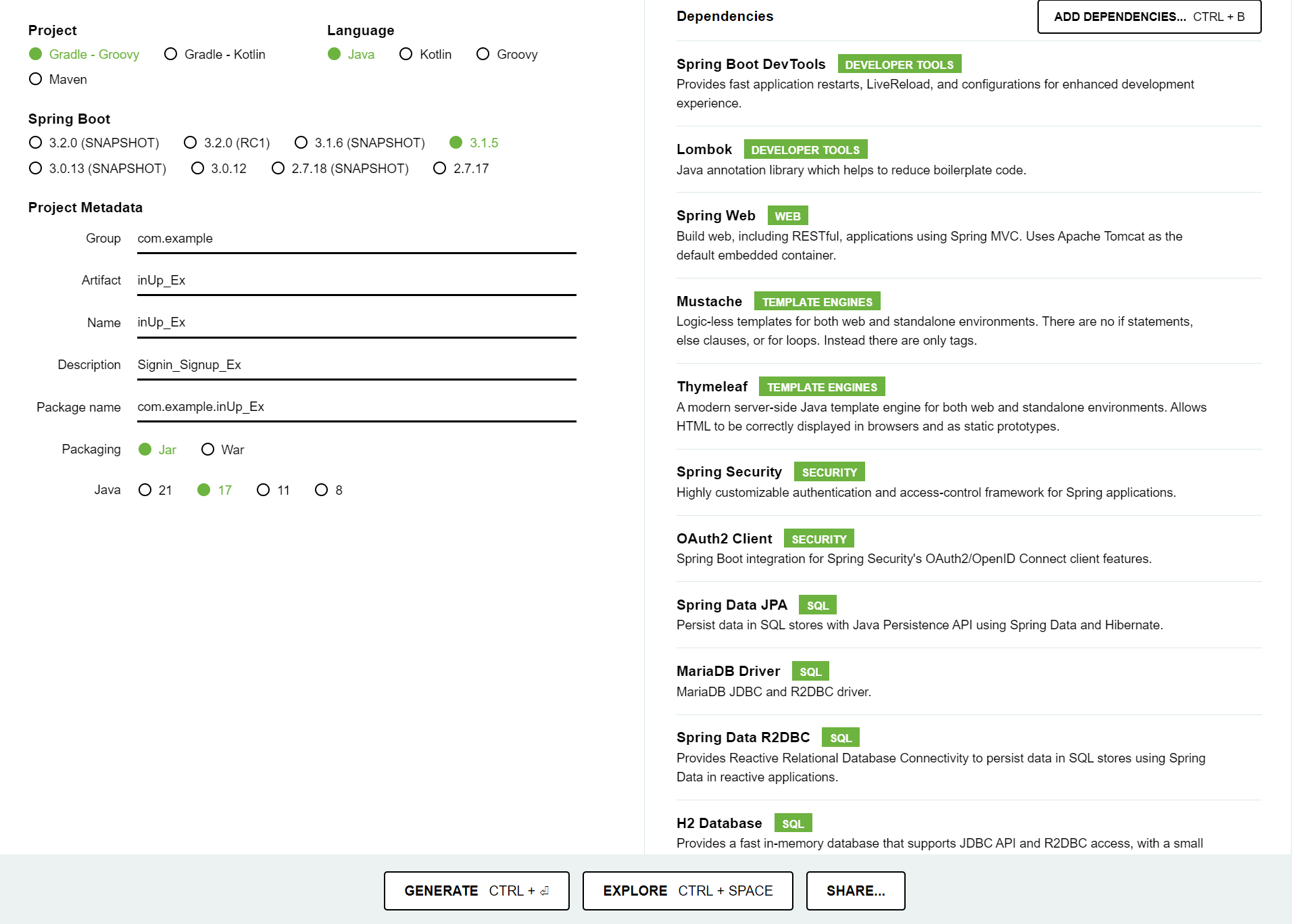This screenshot has width=1299, height=924.
Task: Click the Group input field
Action: (356, 239)
